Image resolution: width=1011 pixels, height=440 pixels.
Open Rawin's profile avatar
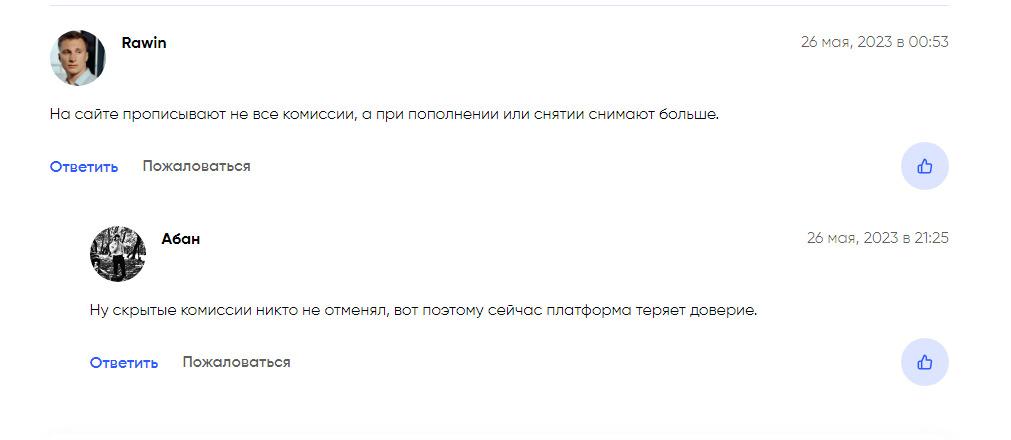[x=77, y=58]
